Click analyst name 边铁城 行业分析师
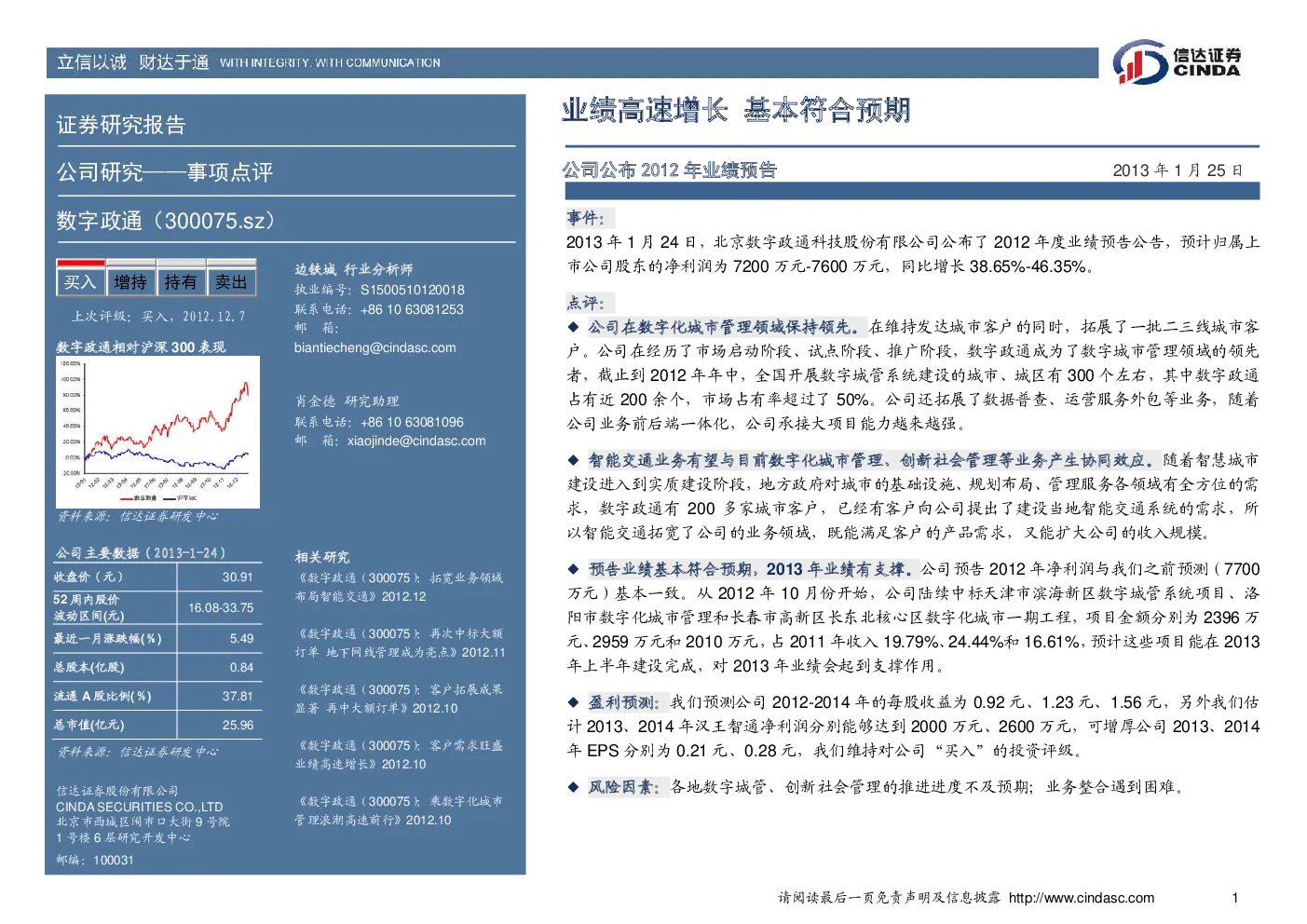Screen dimensions: 1307x924 click(354, 269)
